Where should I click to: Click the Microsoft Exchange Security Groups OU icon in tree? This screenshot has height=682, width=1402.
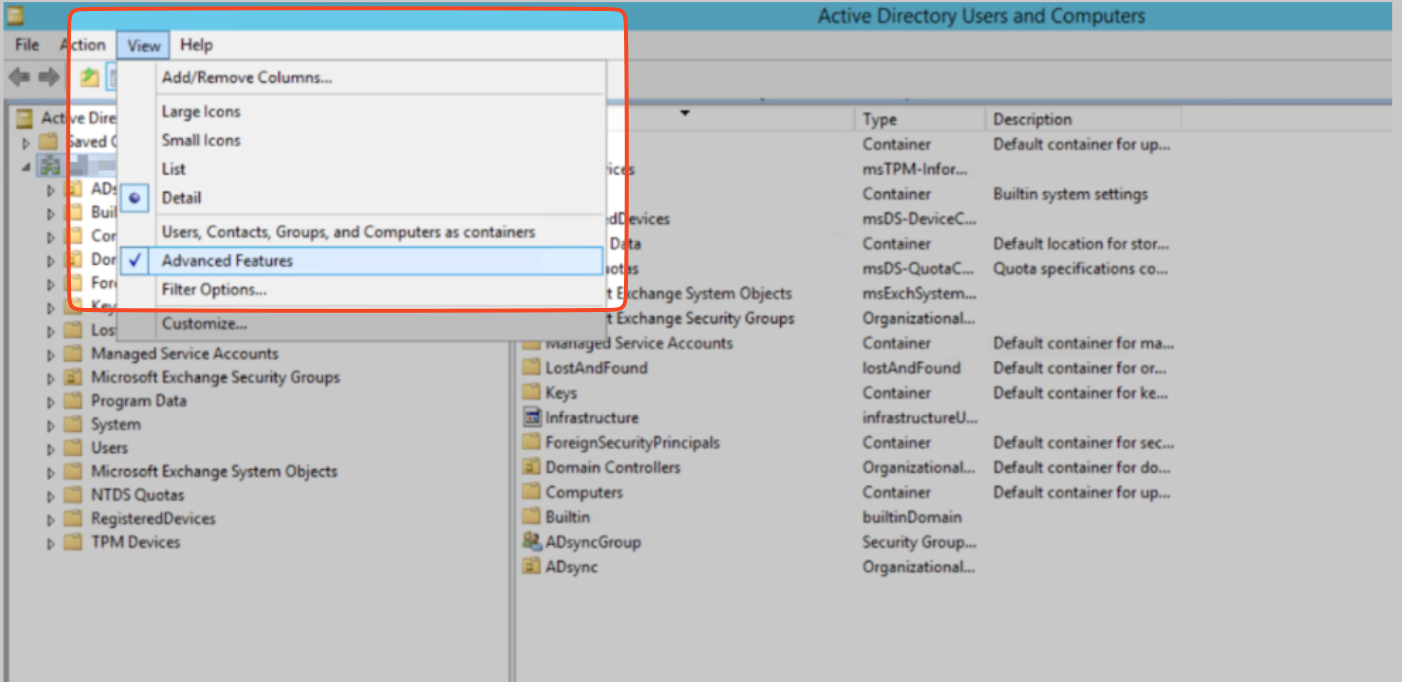pos(73,377)
